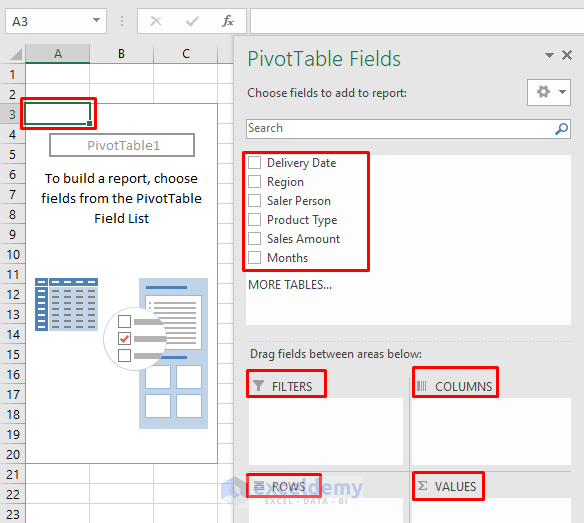The height and width of the screenshot is (523, 584).
Task: Select column C header
Action: (185, 54)
